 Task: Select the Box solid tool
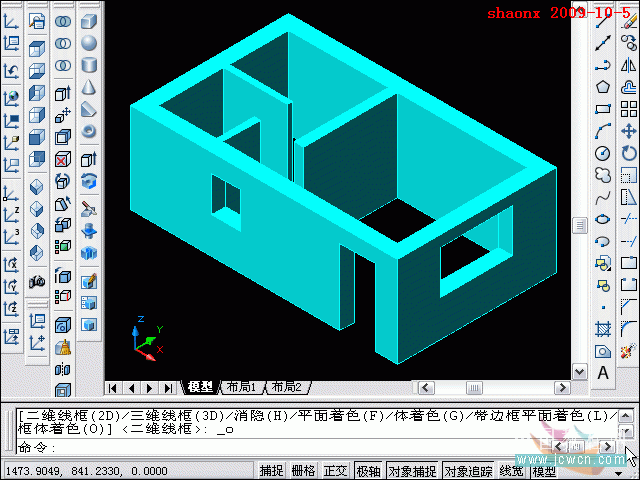click(89, 21)
